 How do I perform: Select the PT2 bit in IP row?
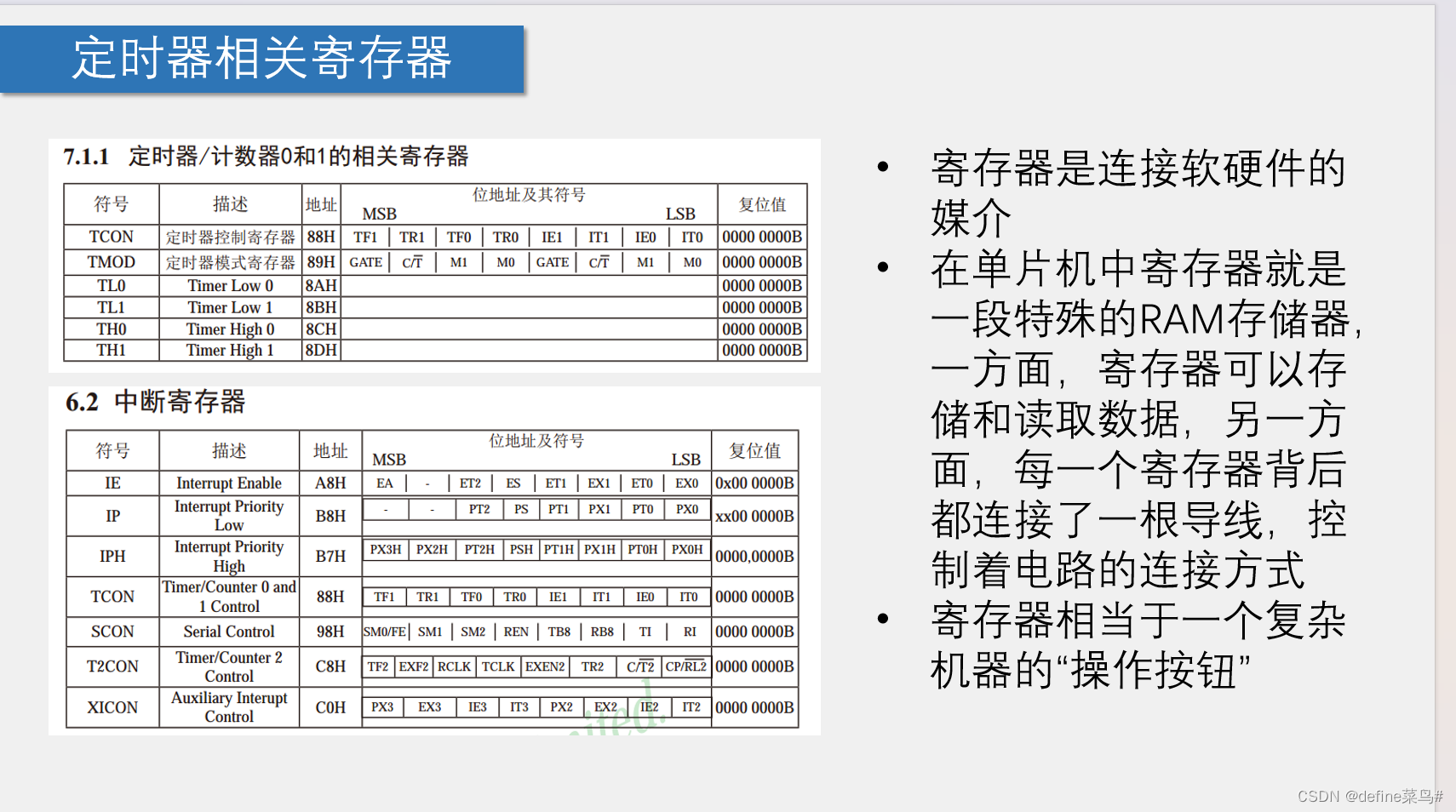click(479, 509)
